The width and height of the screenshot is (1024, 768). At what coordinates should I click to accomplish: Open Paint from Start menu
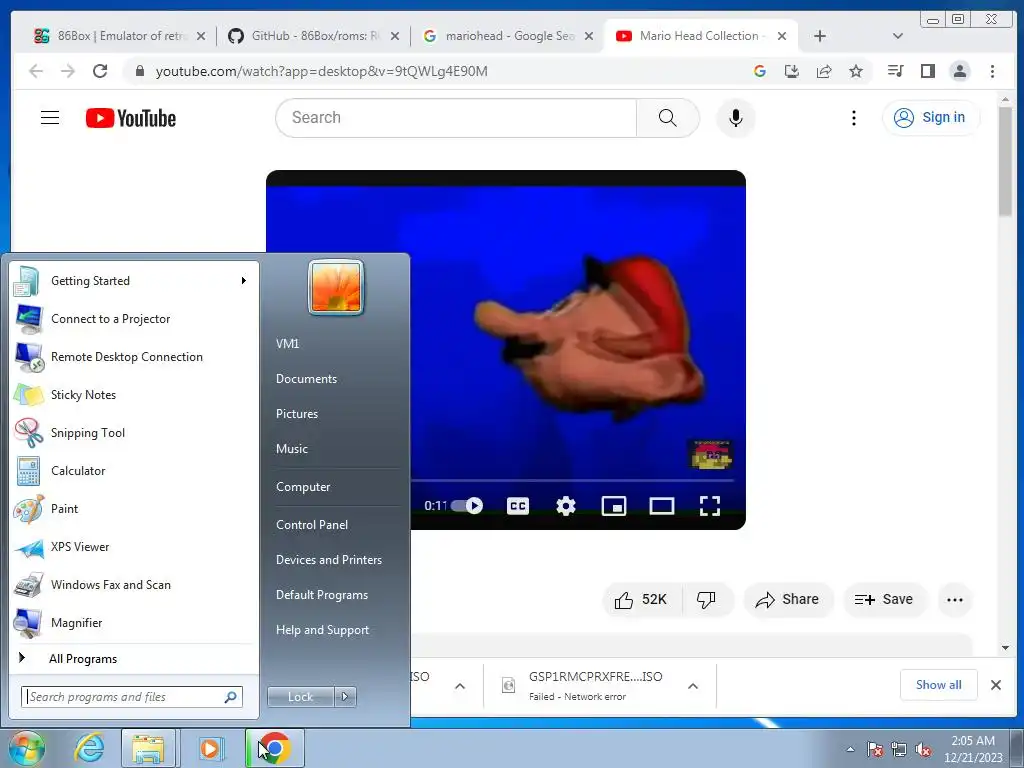click(x=134, y=509)
